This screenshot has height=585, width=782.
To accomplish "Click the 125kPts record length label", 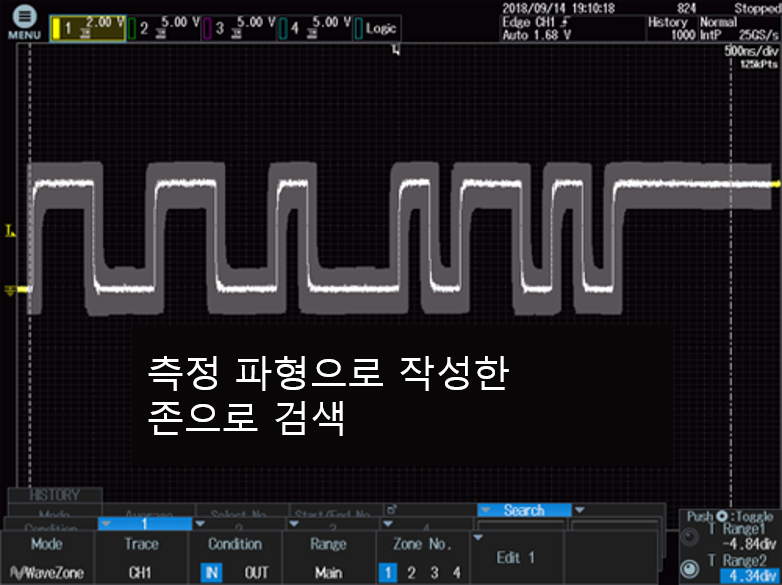I will click(758, 64).
